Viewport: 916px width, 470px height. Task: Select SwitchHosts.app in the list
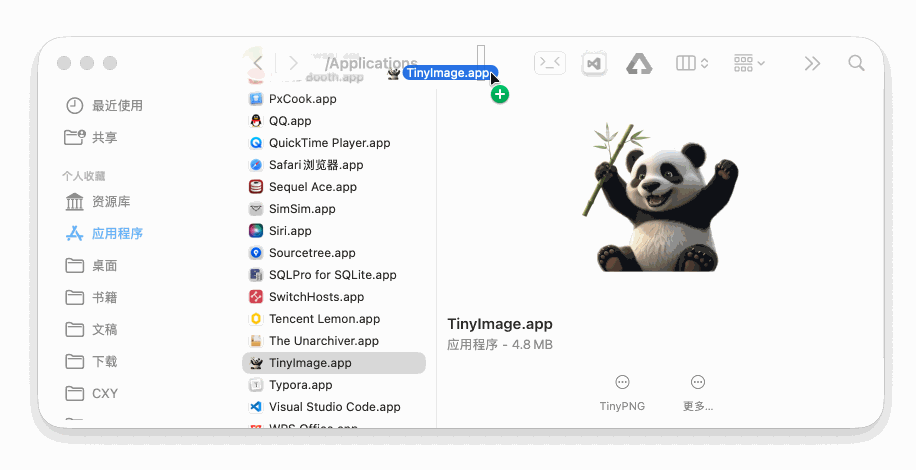(x=334, y=297)
